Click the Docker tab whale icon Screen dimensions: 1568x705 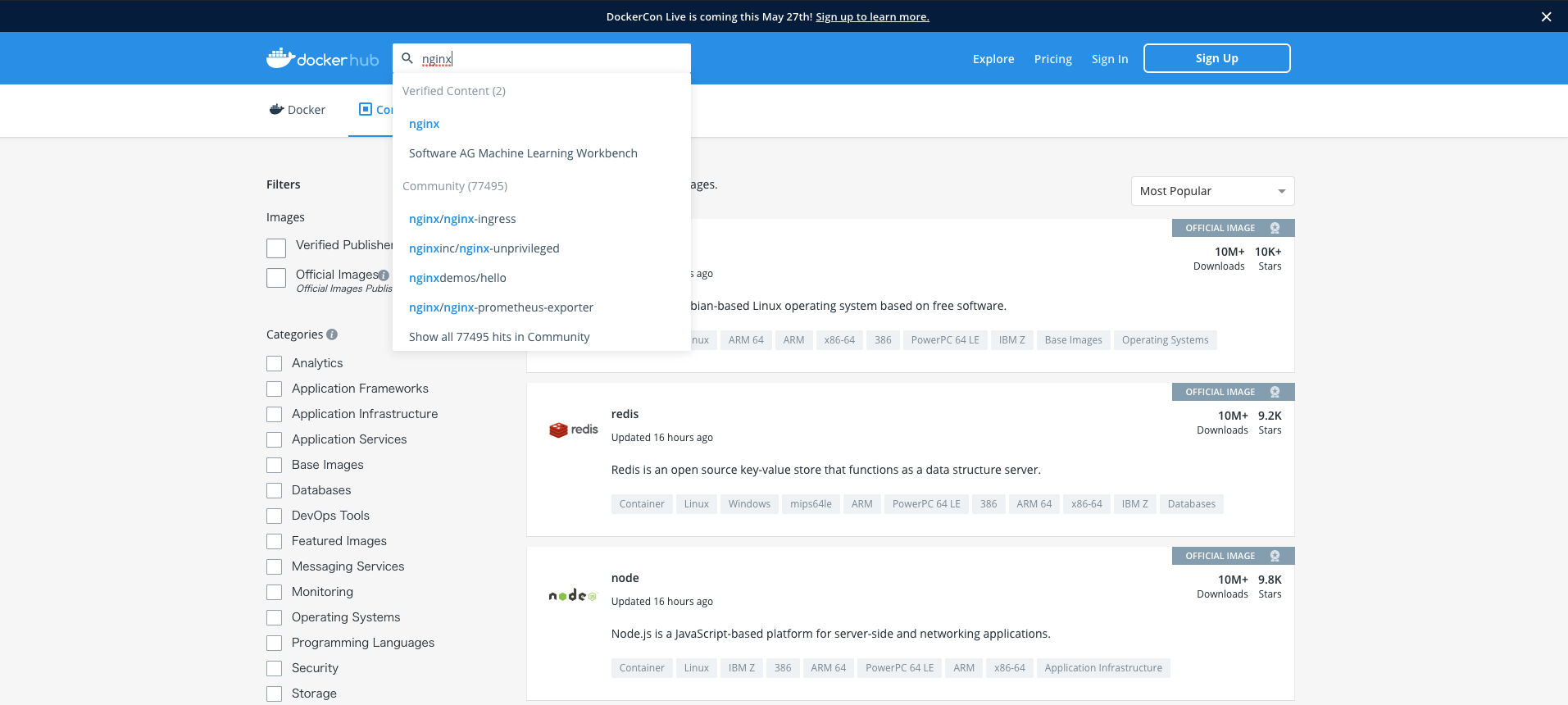277,109
